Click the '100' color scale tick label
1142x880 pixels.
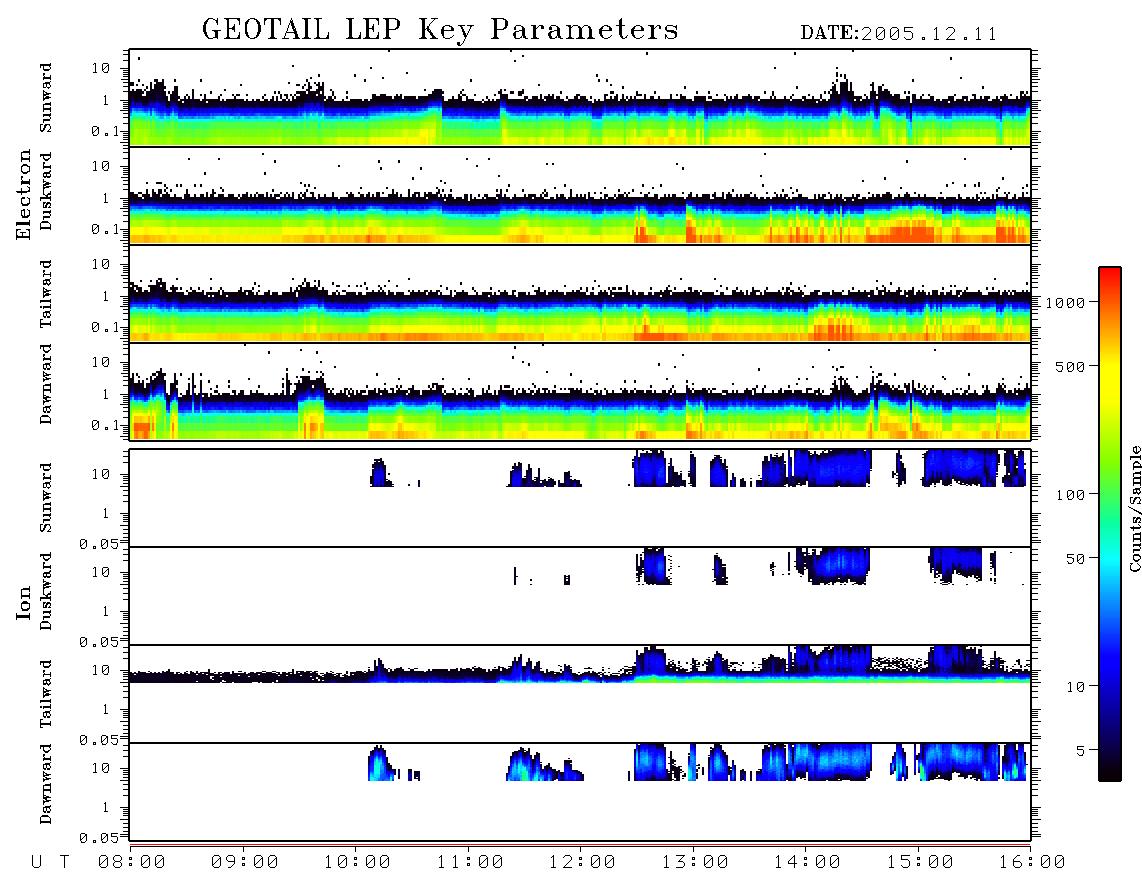(x=1070, y=495)
